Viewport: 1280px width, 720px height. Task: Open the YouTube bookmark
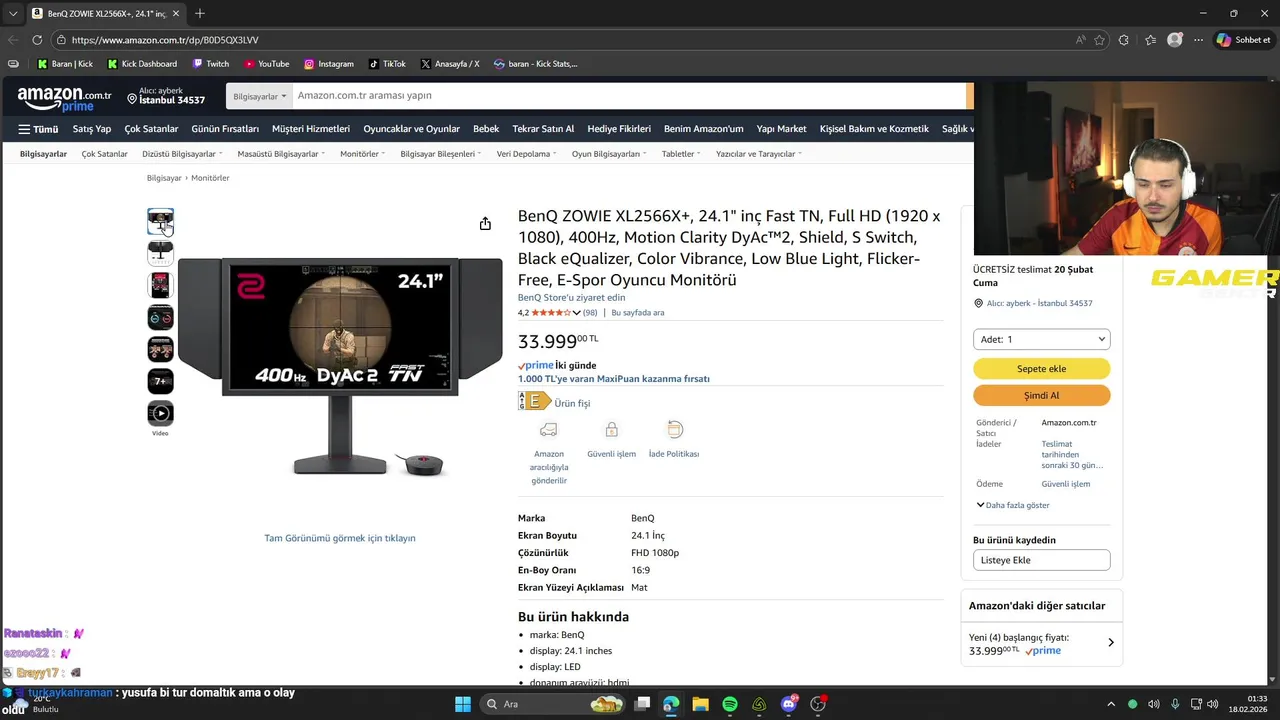[267, 64]
